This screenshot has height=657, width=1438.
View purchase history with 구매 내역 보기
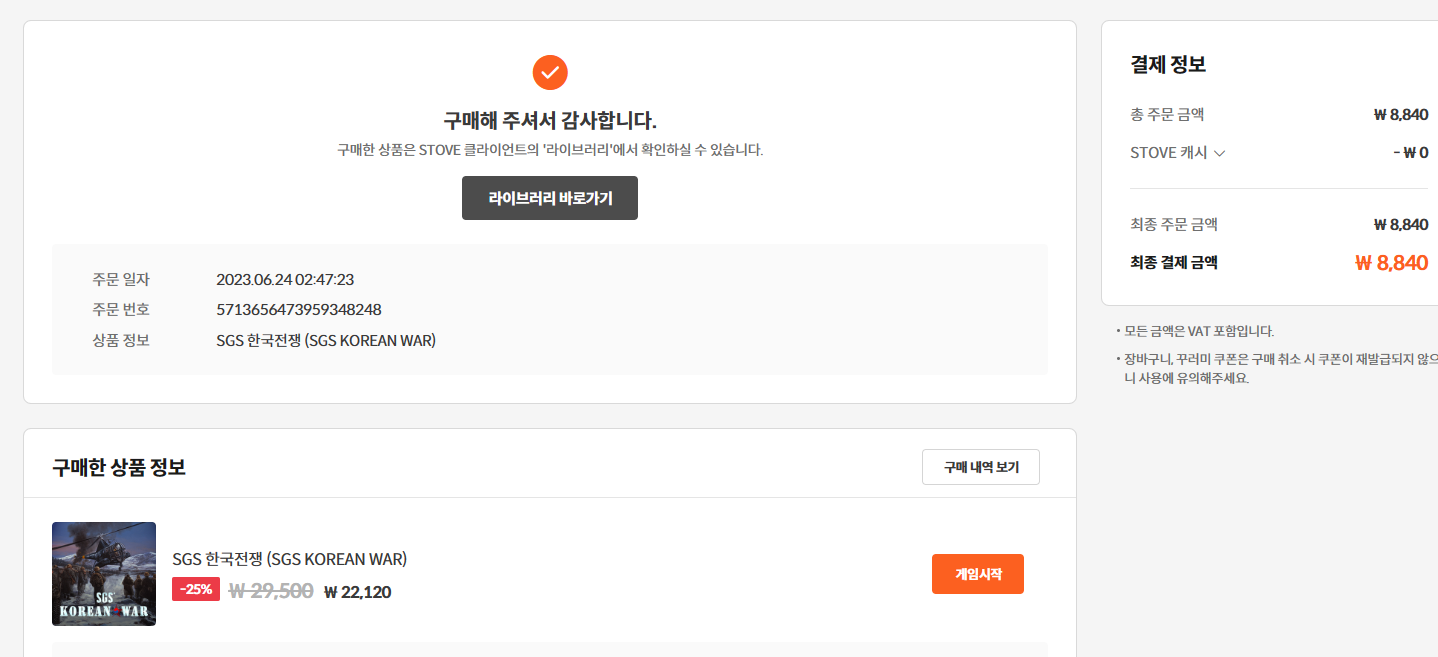point(980,467)
